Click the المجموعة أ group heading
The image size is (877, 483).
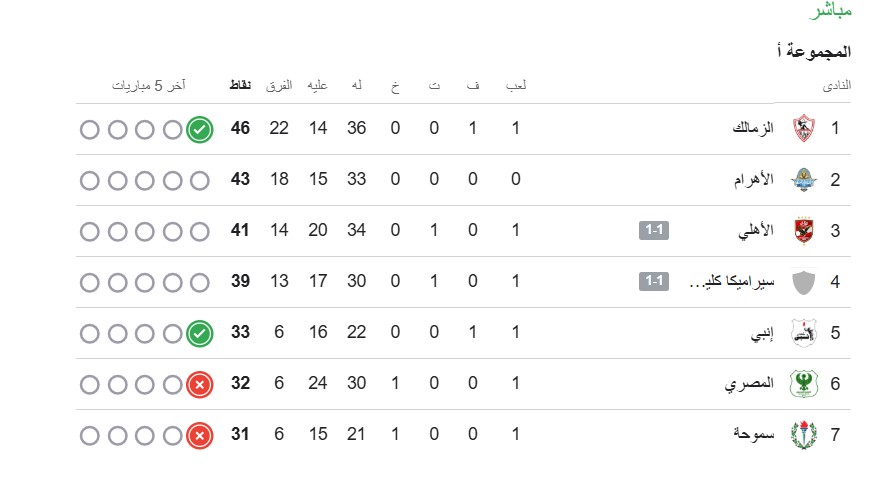tap(812, 51)
